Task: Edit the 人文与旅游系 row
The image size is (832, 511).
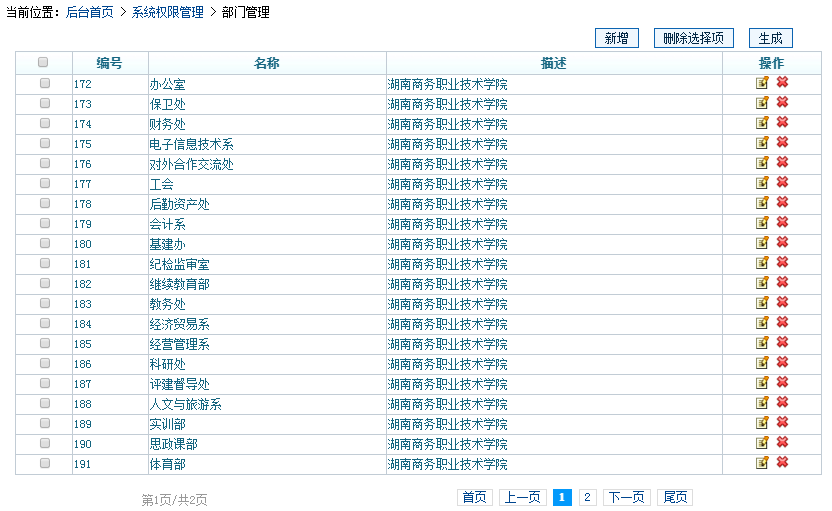Action: coord(762,403)
